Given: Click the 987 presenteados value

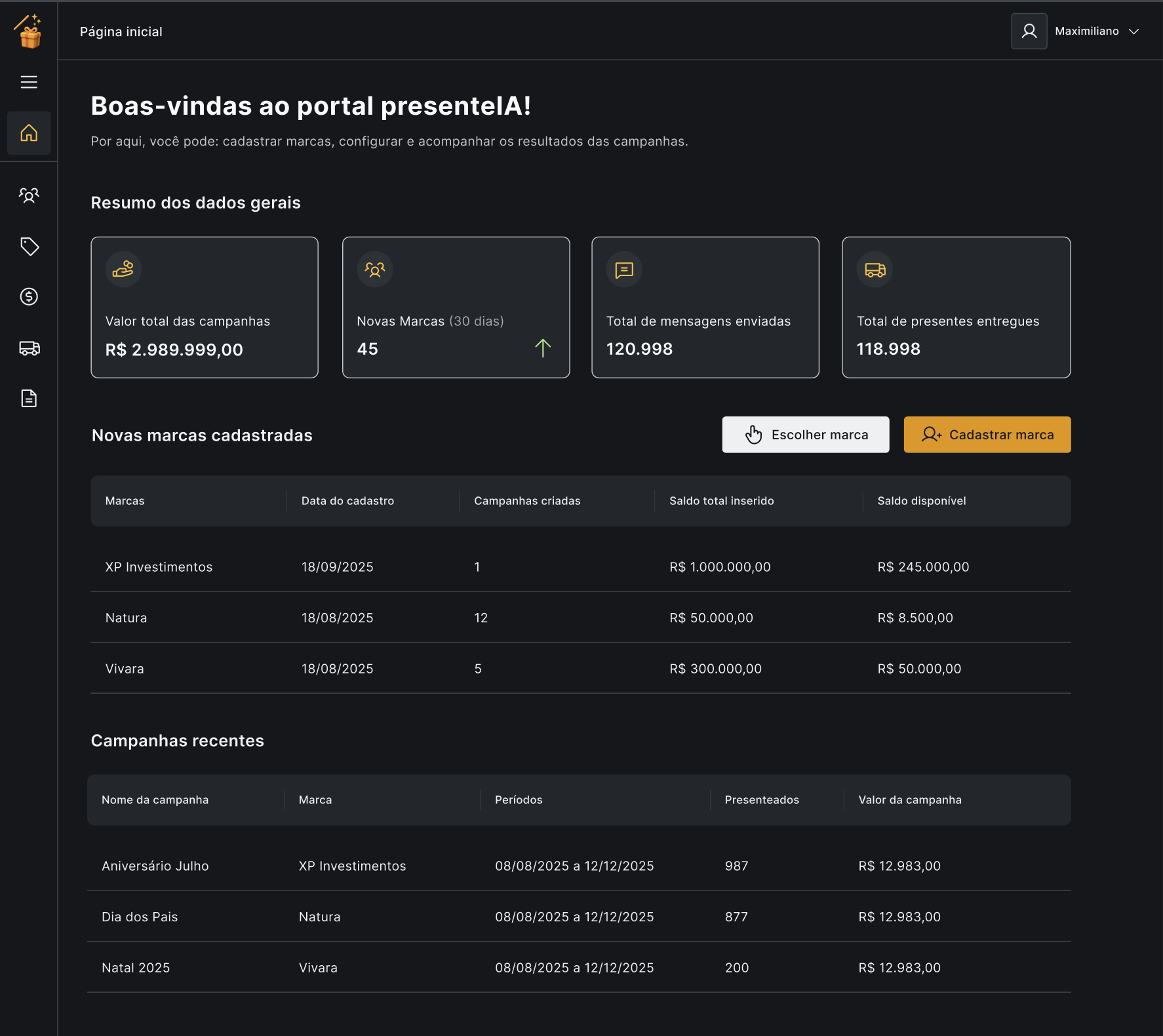Looking at the screenshot, I should pos(736,866).
